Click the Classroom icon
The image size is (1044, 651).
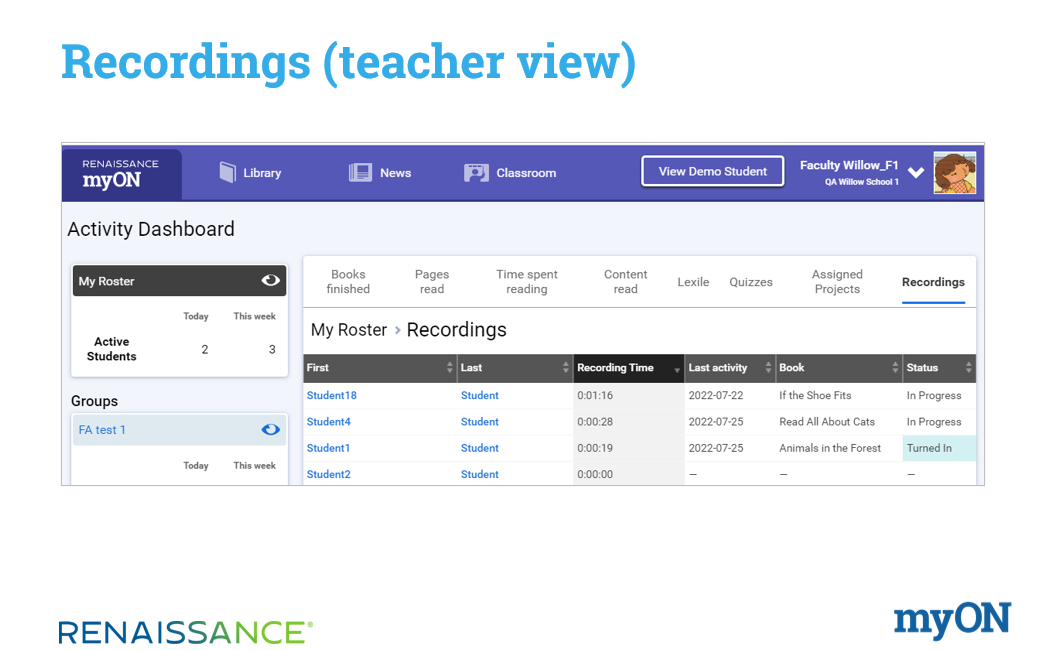pyautogui.click(x=476, y=173)
